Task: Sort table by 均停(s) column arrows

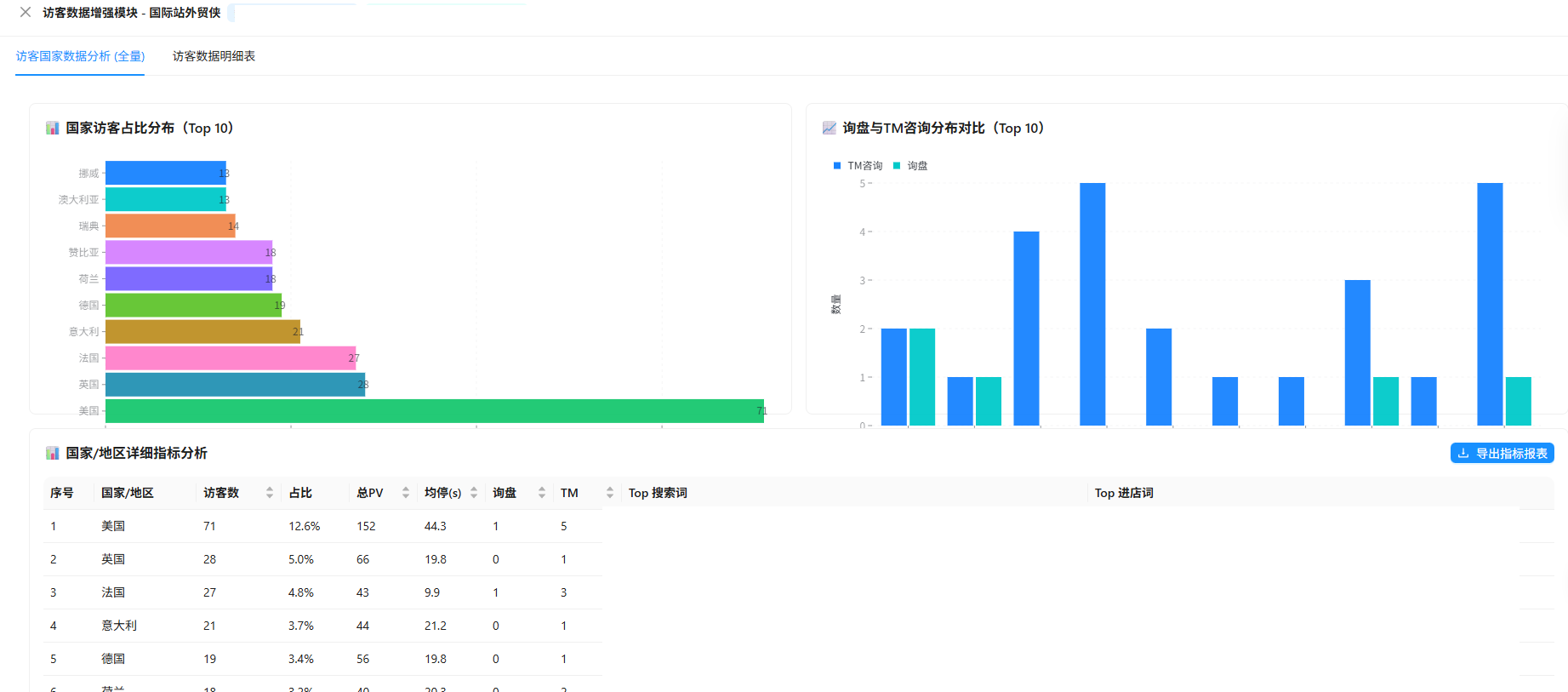Action: pyautogui.click(x=474, y=493)
